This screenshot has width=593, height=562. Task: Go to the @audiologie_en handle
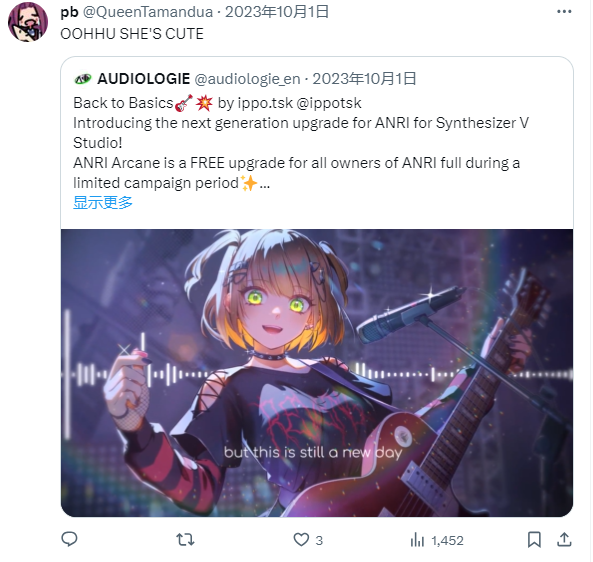click(x=247, y=79)
